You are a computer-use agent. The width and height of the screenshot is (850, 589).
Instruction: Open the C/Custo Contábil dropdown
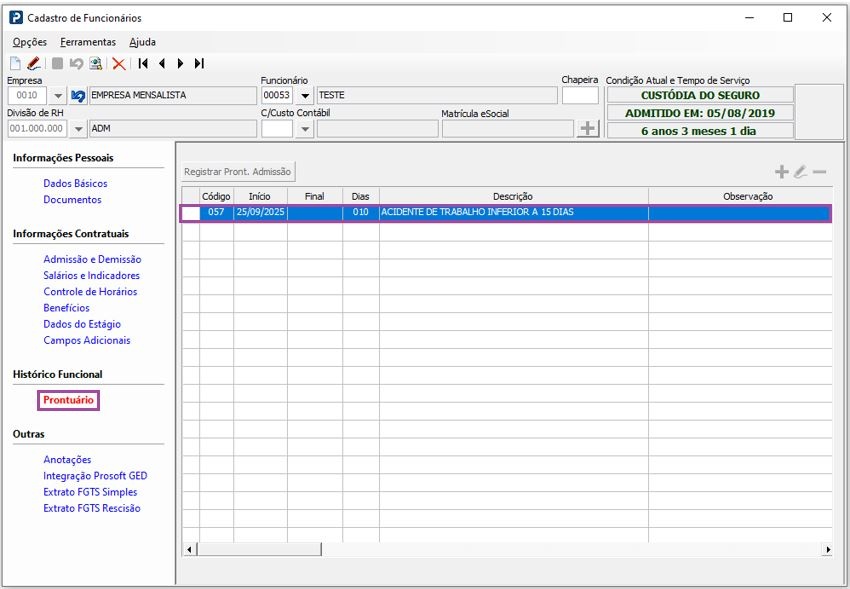coord(305,129)
